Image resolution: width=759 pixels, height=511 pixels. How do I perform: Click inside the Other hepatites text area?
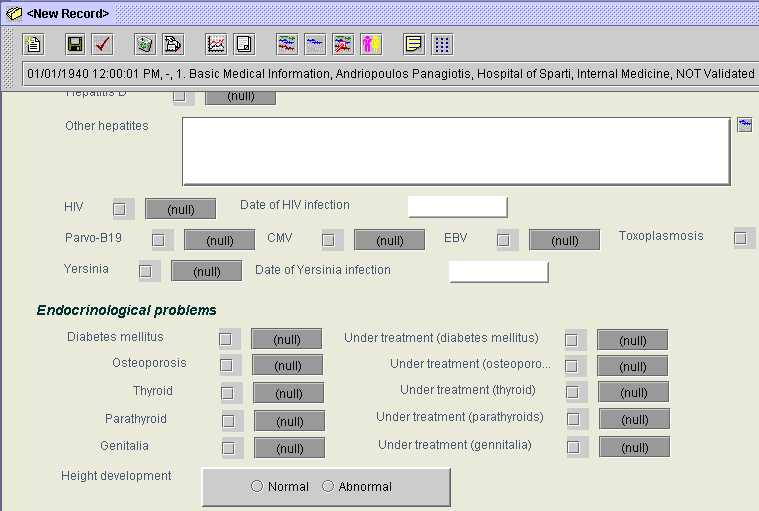click(x=455, y=151)
